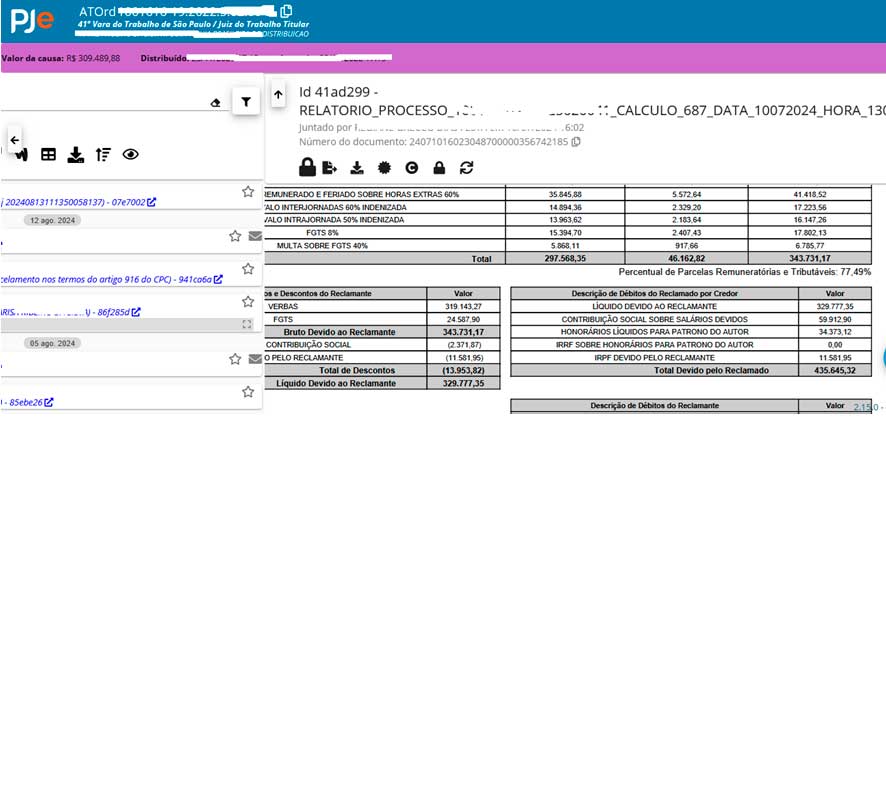This screenshot has height=797, width=886.
Task: Select honorários líquidos para patrono value 34.373,12
Action: coord(835,332)
